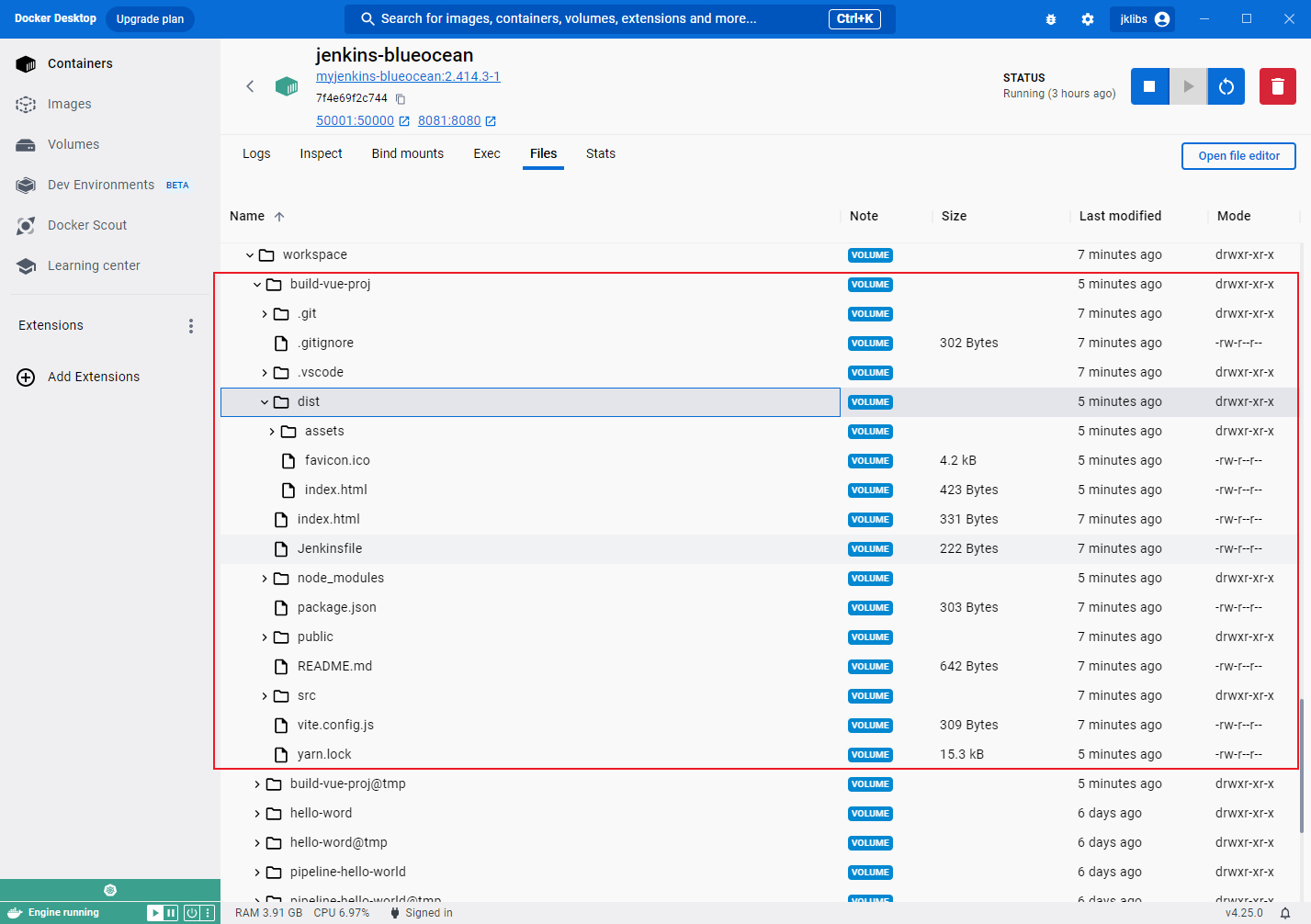Open port link 8081:8080
The width and height of the screenshot is (1311, 924).
[x=457, y=120]
